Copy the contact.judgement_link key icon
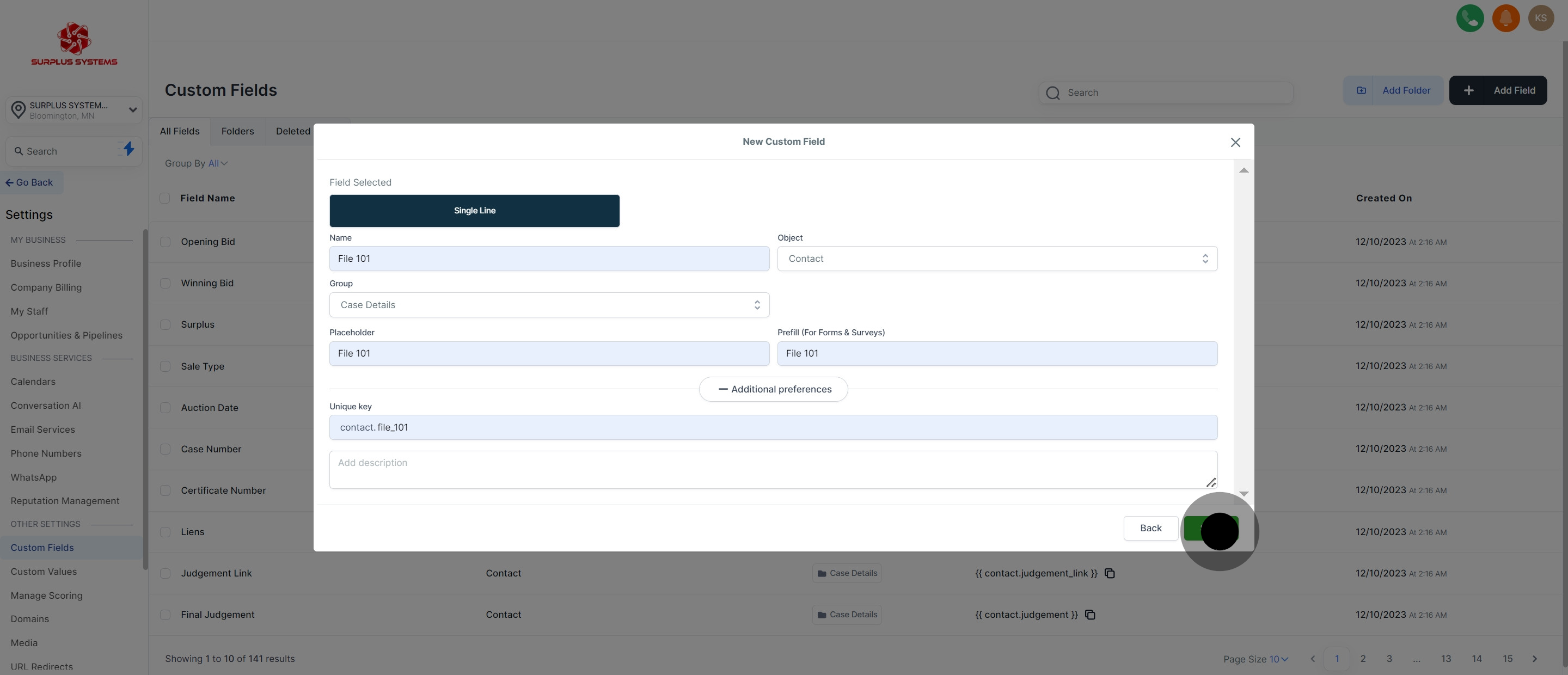The width and height of the screenshot is (1568, 675). 1110,573
